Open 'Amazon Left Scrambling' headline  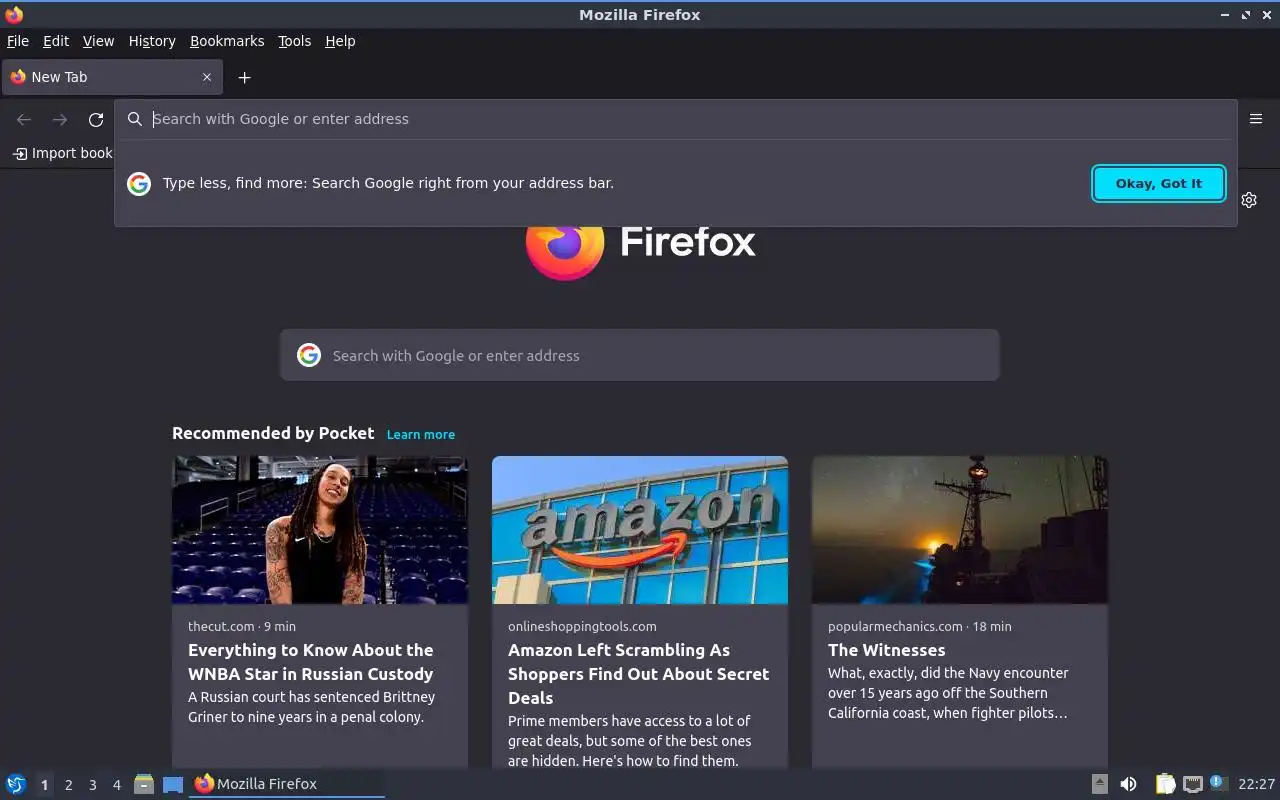tap(639, 674)
